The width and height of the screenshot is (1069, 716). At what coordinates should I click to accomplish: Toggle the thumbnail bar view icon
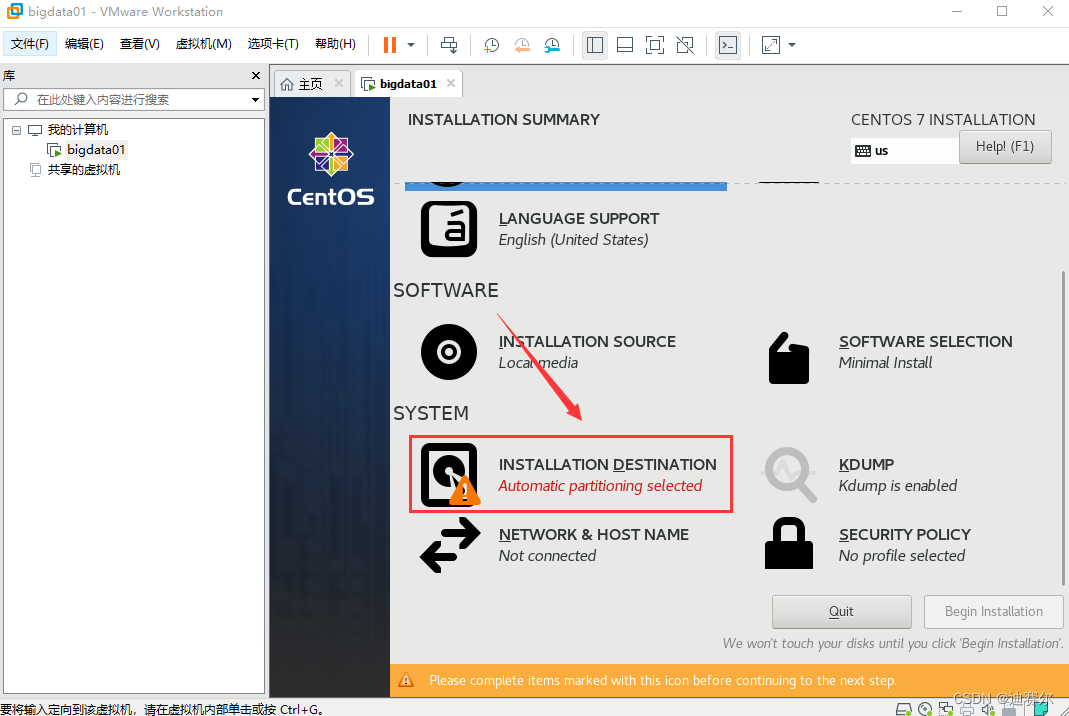tap(624, 45)
